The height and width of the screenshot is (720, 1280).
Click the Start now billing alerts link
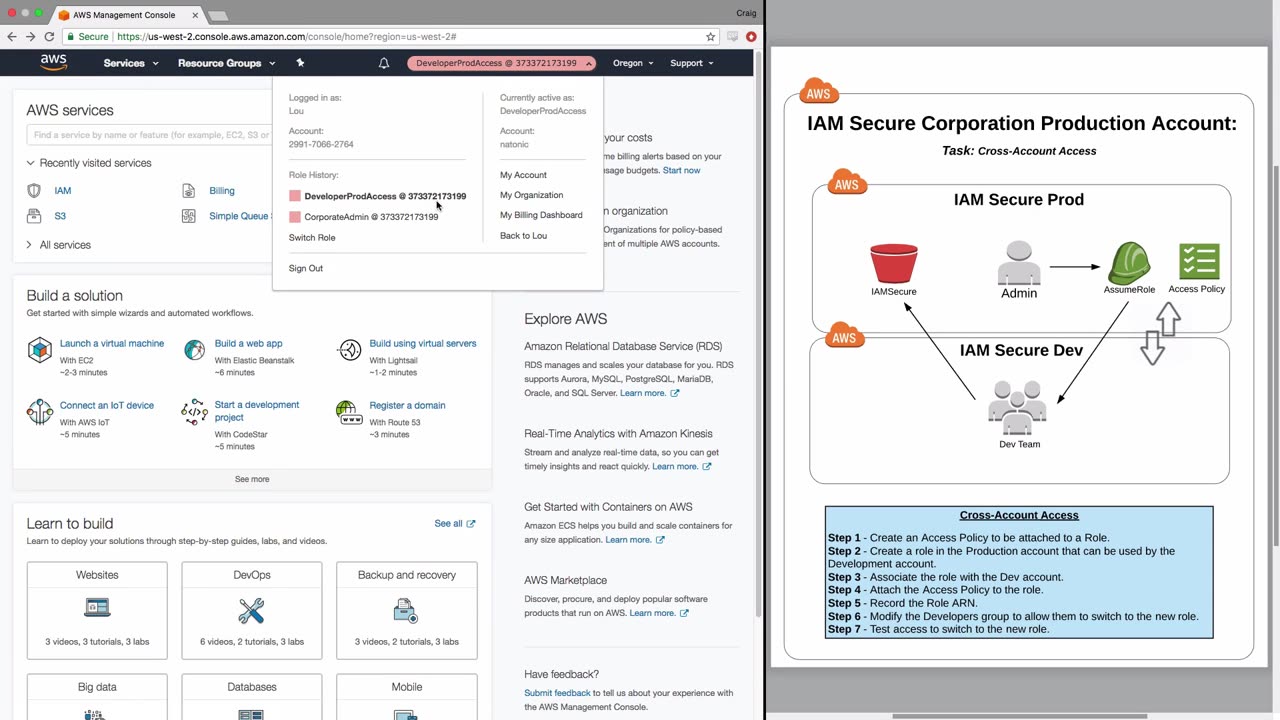[x=681, y=170]
